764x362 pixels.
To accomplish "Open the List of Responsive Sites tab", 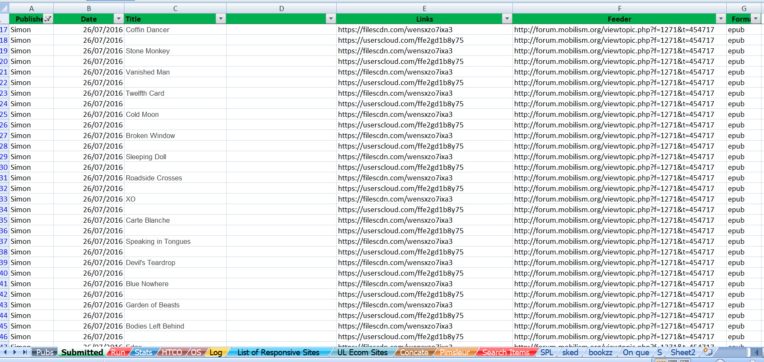I will (278, 352).
